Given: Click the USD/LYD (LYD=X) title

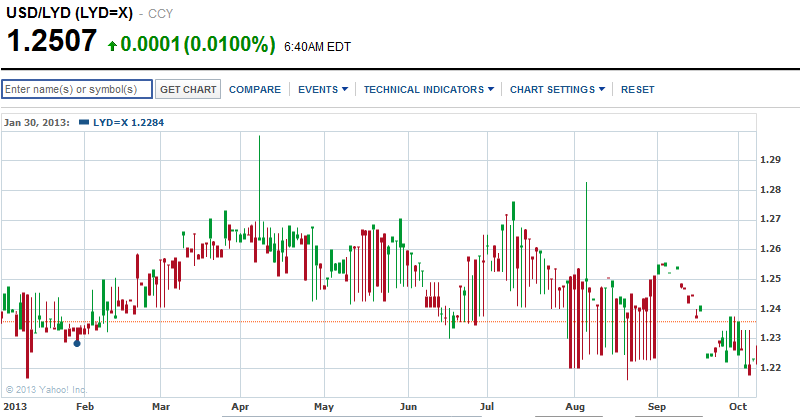Looking at the screenshot, I should pyautogui.click(x=69, y=13).
